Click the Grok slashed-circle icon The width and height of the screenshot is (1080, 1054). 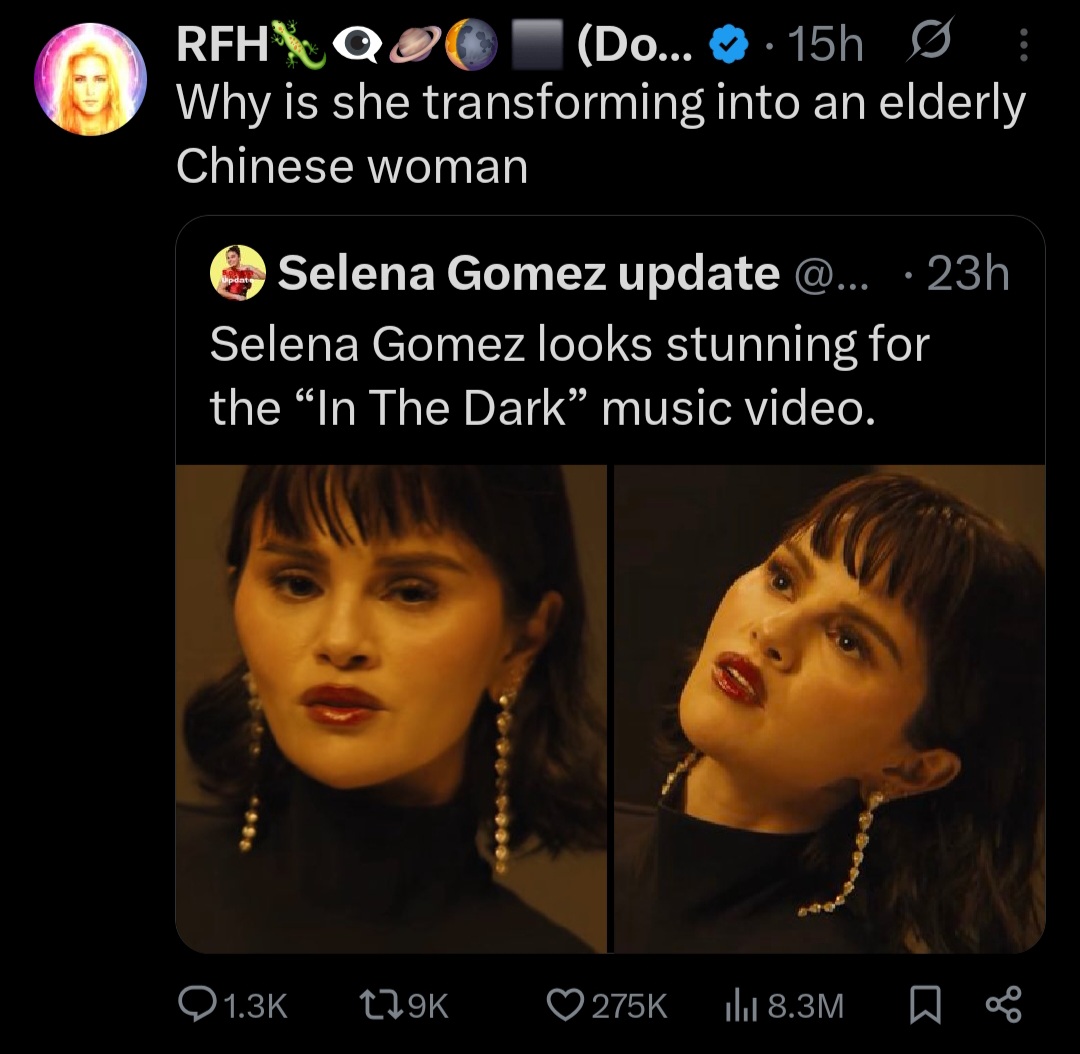click(x=931, y=43)
